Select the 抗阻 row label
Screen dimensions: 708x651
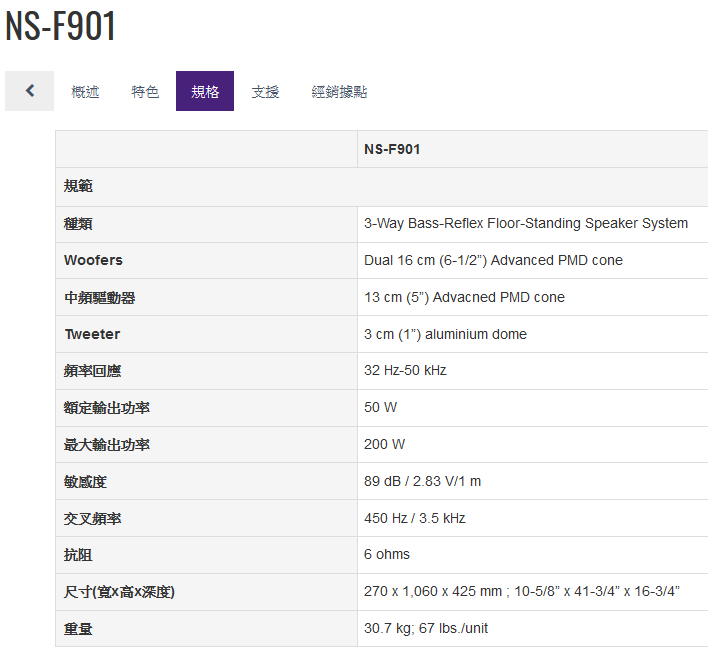[78, 555]
